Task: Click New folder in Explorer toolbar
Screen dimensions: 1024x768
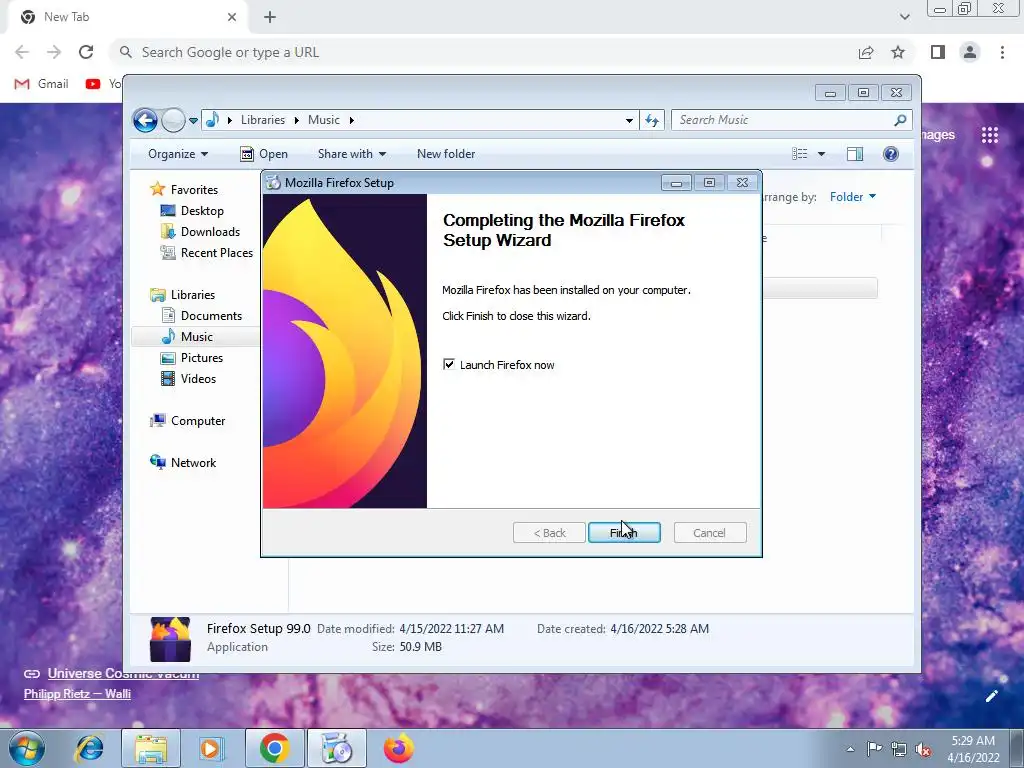Action: click(x=446, y=154)
